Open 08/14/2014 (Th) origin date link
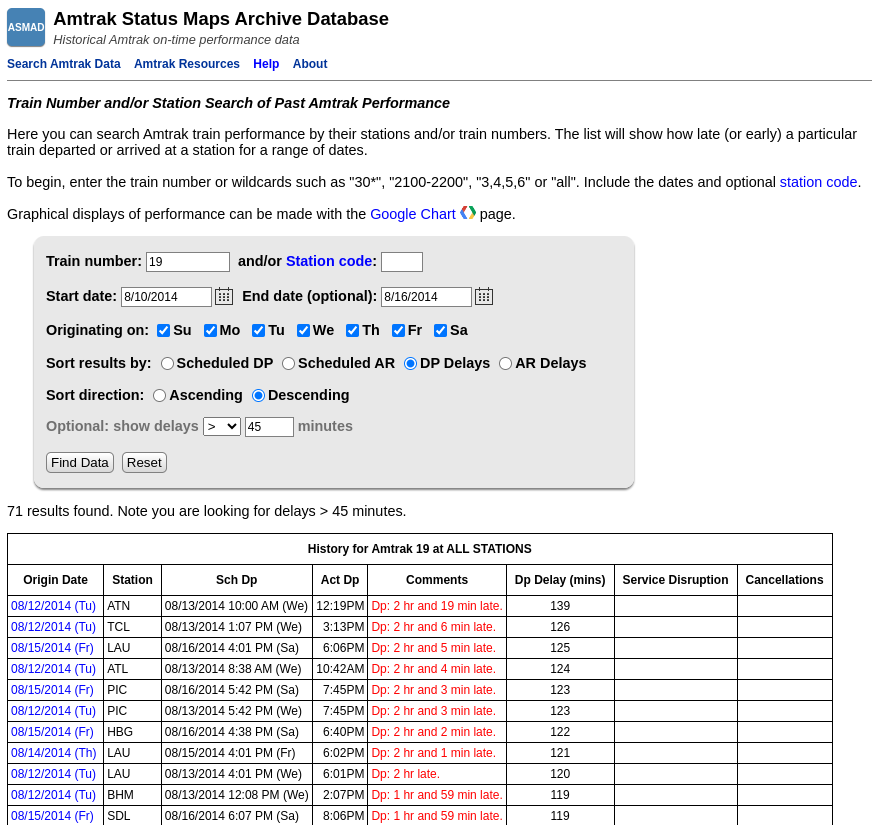The height and width of the screenshot is (825, 880). tap(53, 753)
